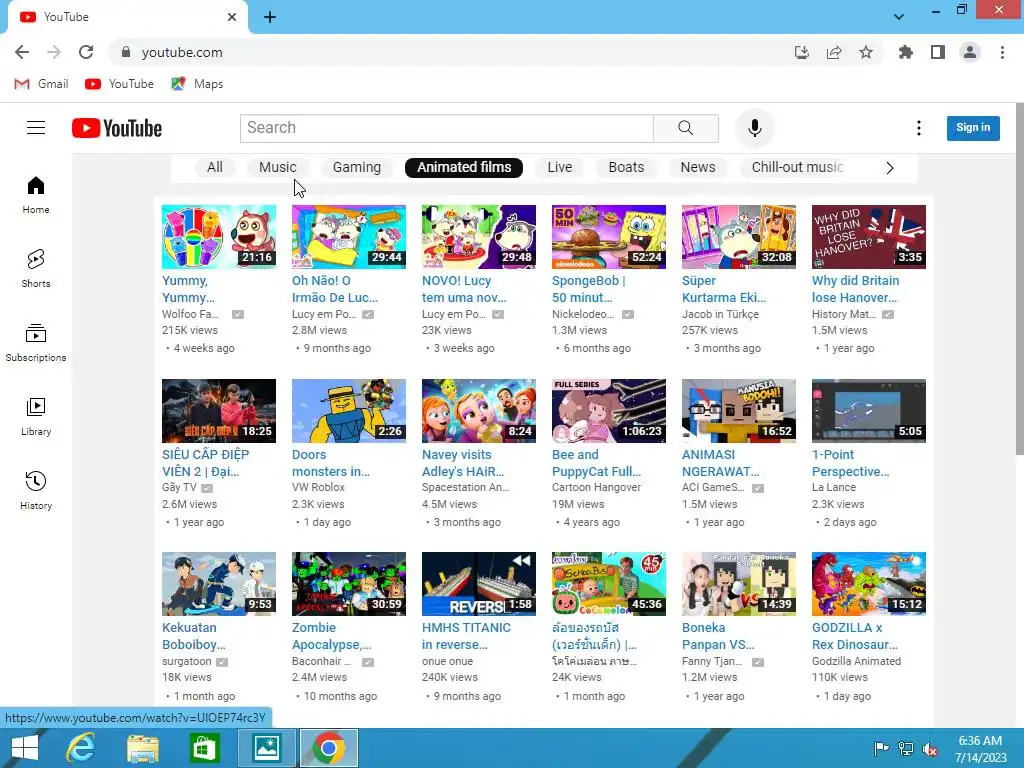Open the ANIMASI NGERAWAT video thumbnail
Viewport: 1024px width, 768px height.
pyautogui.click(x=739, y=411)
